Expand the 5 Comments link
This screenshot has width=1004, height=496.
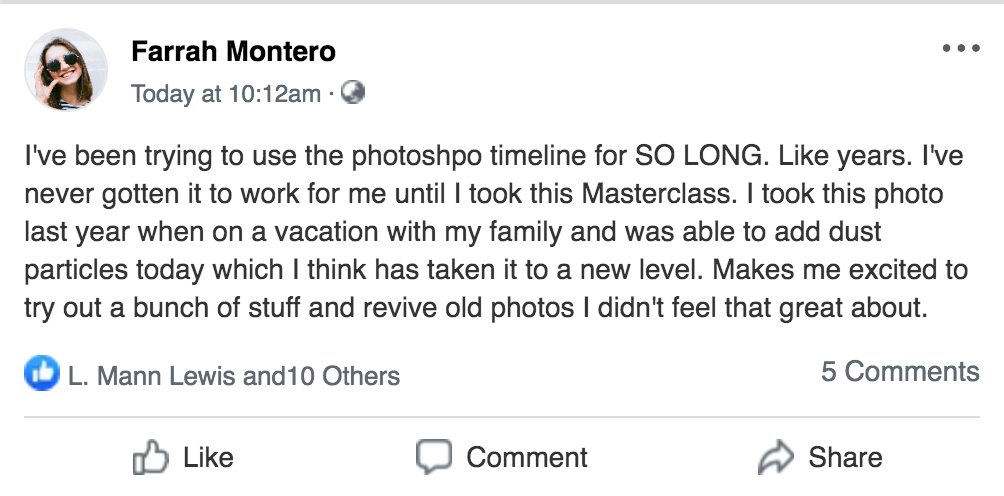pyautogui.click(x=900, y=372)
